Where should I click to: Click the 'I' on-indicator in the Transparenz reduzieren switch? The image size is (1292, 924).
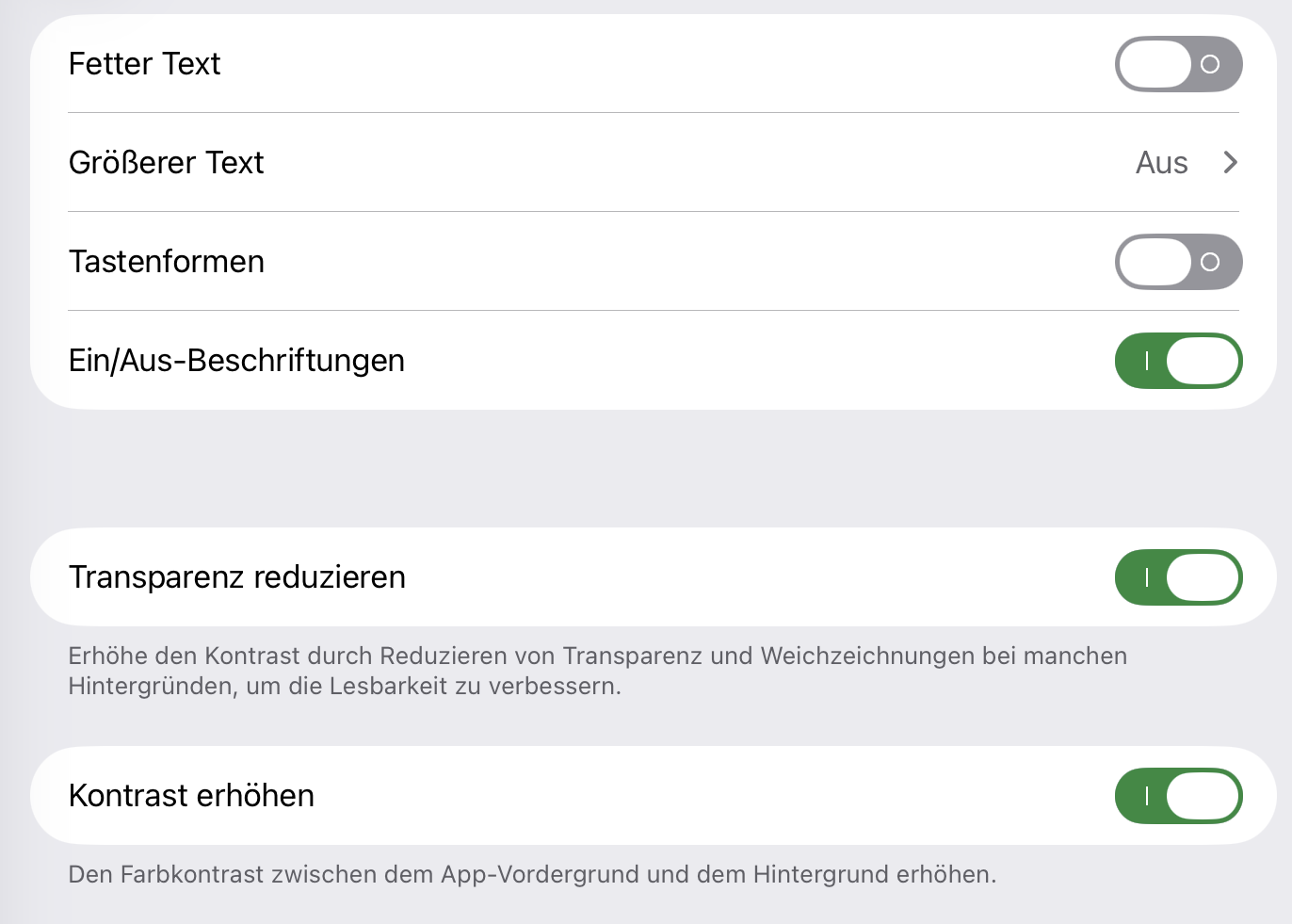click(x=1146, y=577)
